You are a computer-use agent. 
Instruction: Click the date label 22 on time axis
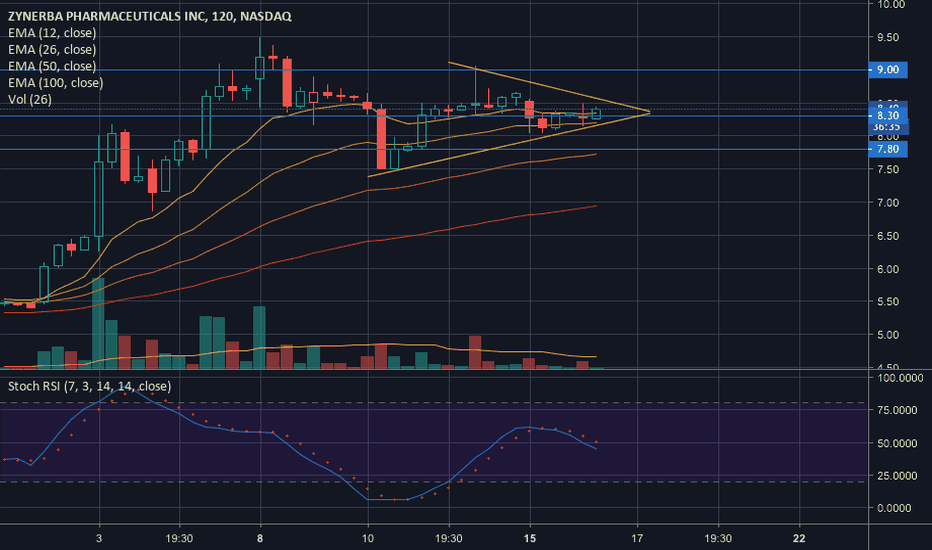coord(799,538)
